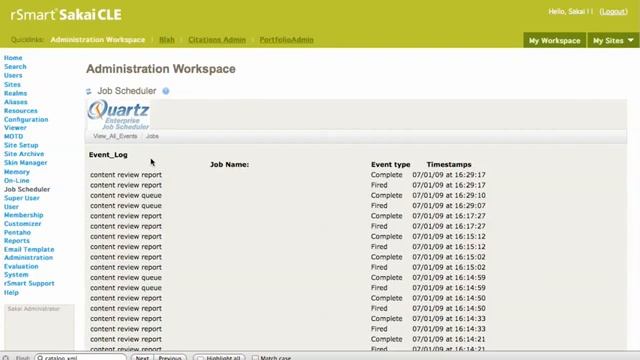Click the Job Scheduler reset arrows icon

click(x=89, y=91)
